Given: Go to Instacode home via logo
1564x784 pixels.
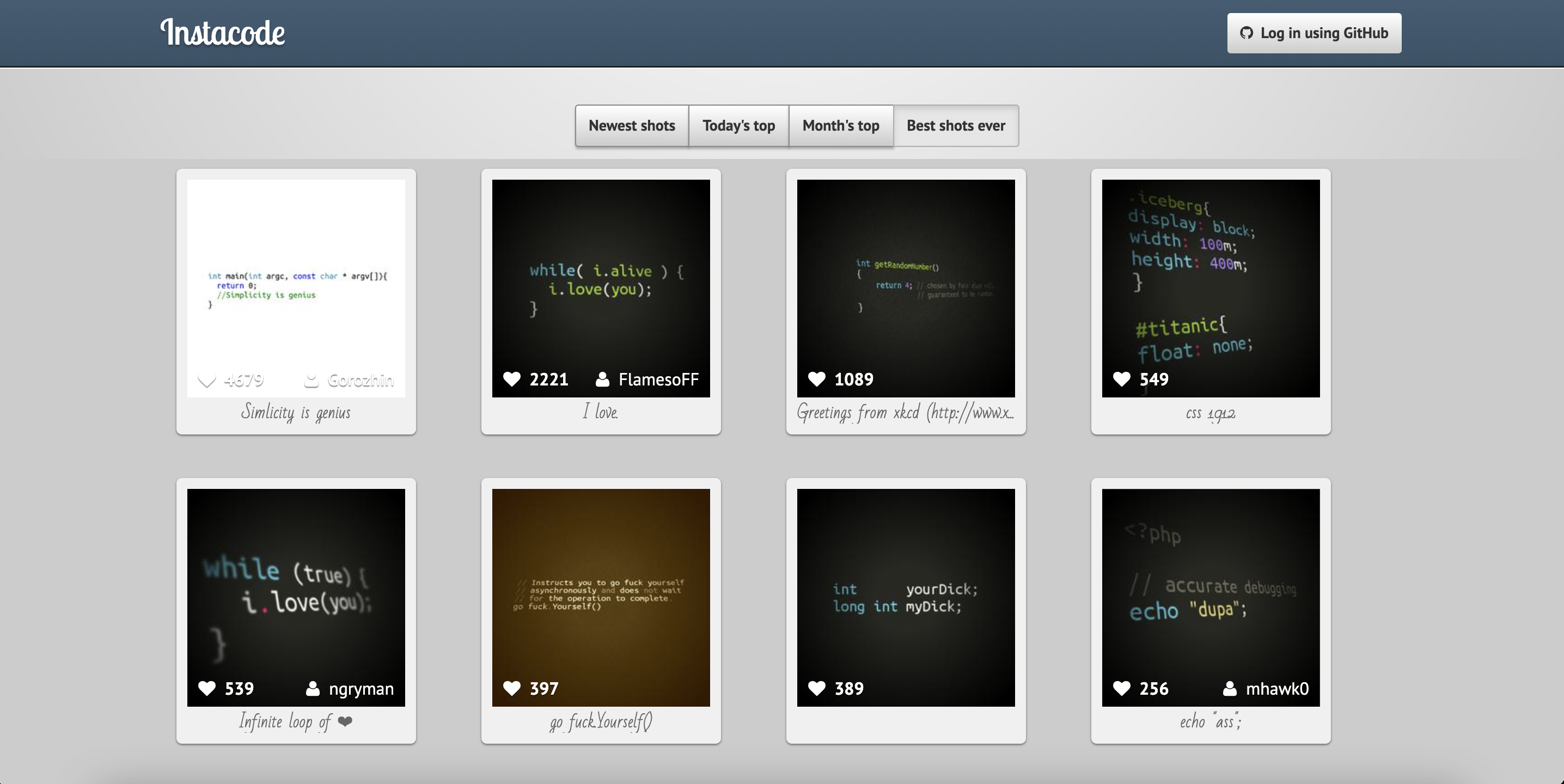Looking at the screenshot, I should [222, 33].
